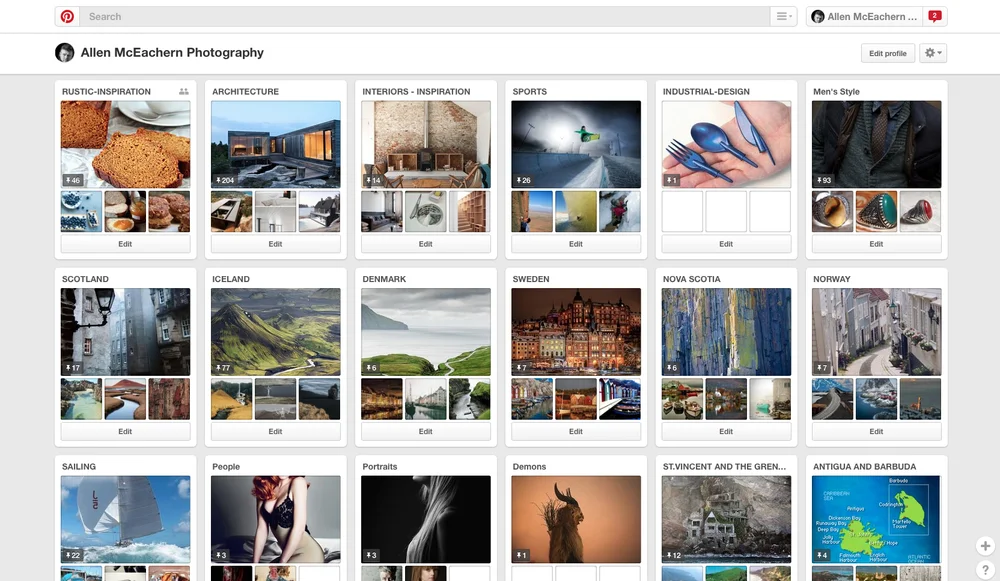This screenshot has height=581, width=1000.
Task: Open the Demons board title
Action: 529,466
